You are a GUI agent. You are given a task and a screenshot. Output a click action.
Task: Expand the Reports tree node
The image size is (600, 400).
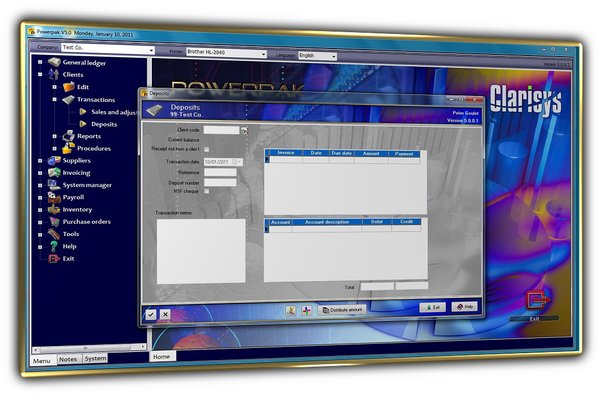click(54, 136)
